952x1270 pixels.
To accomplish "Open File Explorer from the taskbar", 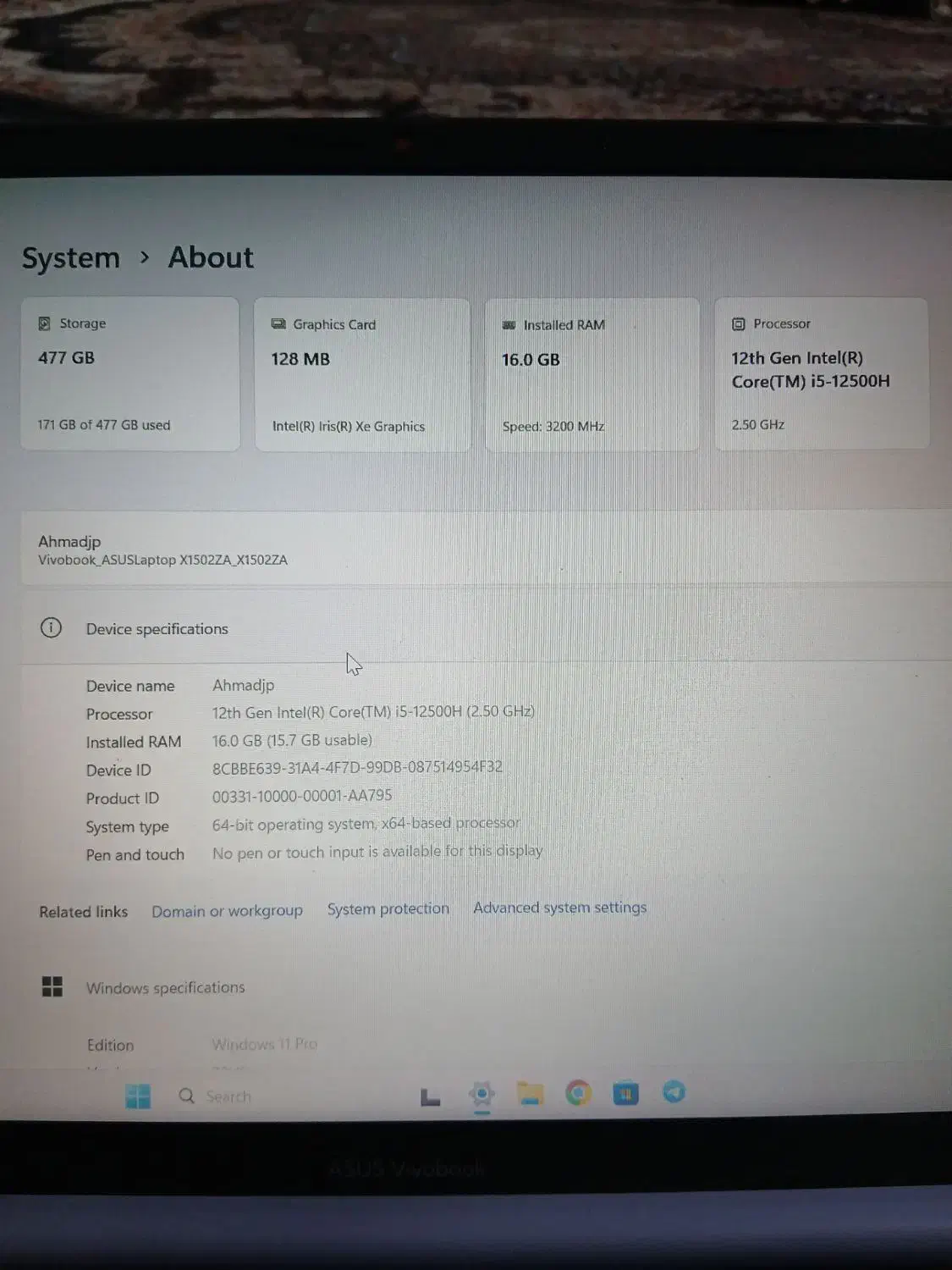I will click(531, 1094).
